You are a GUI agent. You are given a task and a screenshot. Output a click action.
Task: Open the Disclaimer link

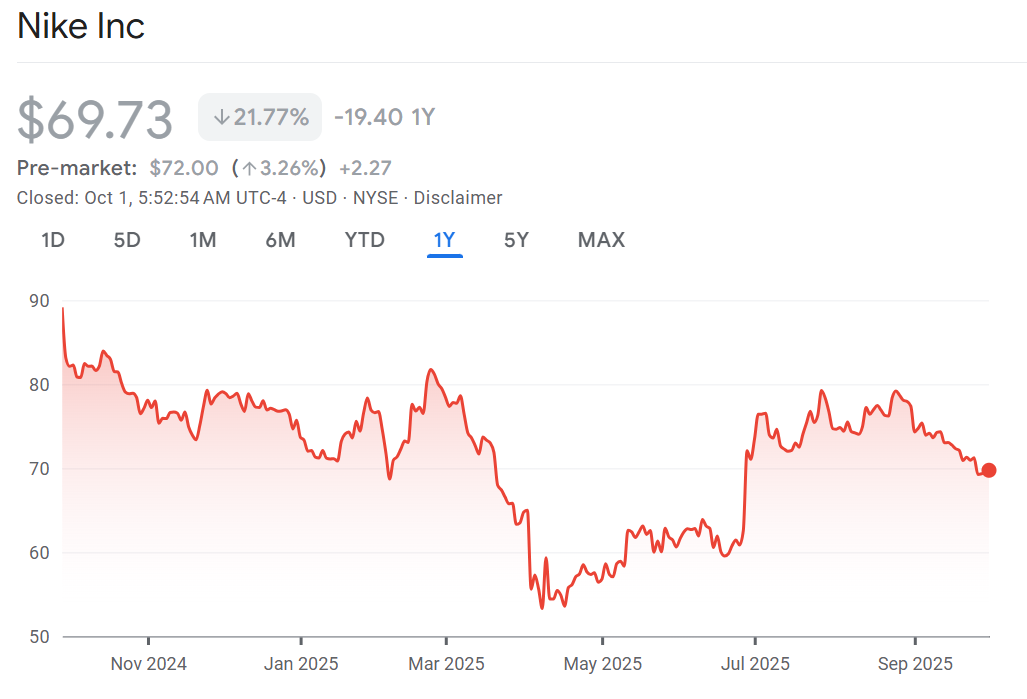pos(458,198)
